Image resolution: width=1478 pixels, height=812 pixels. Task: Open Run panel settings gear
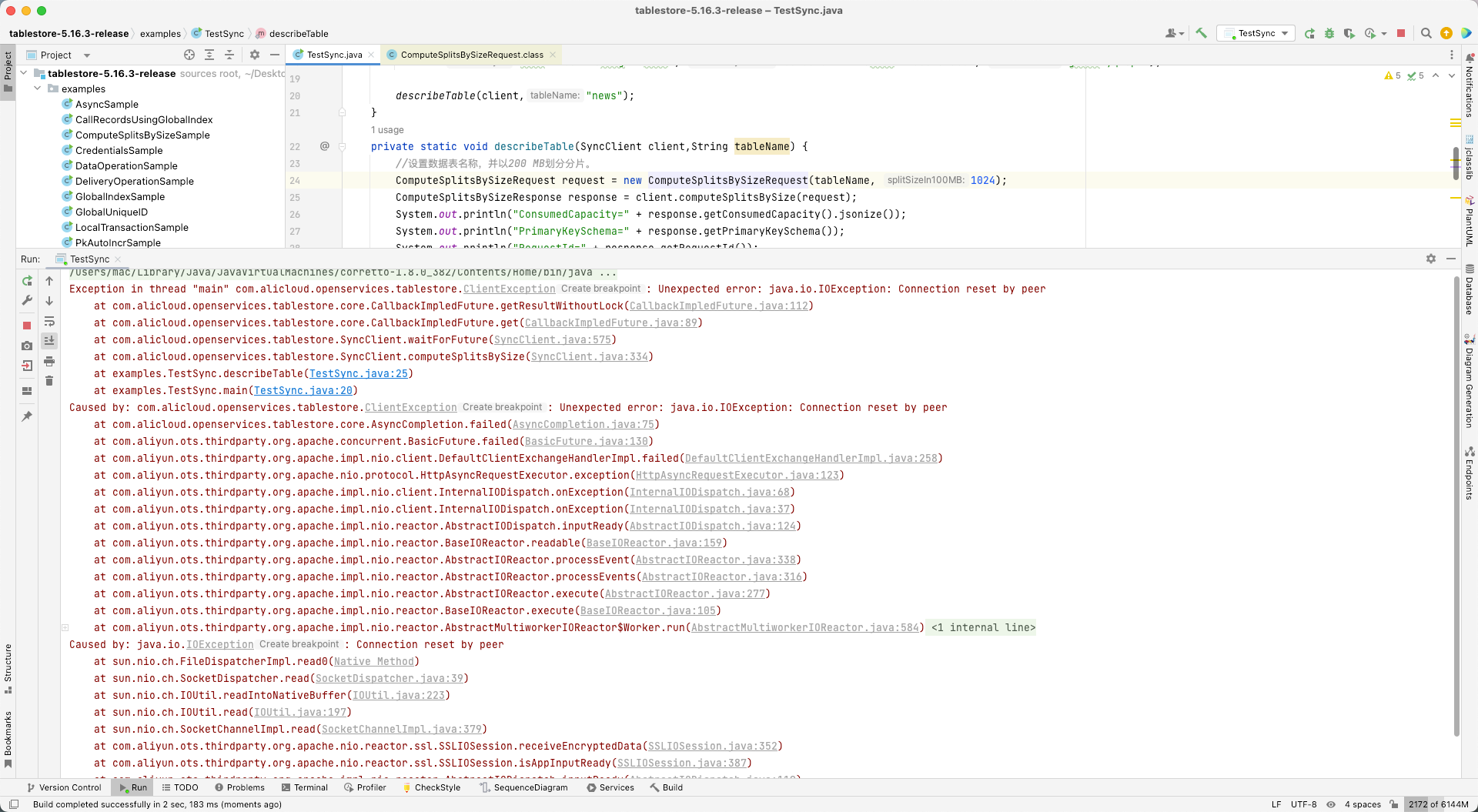pos(1431,259)
